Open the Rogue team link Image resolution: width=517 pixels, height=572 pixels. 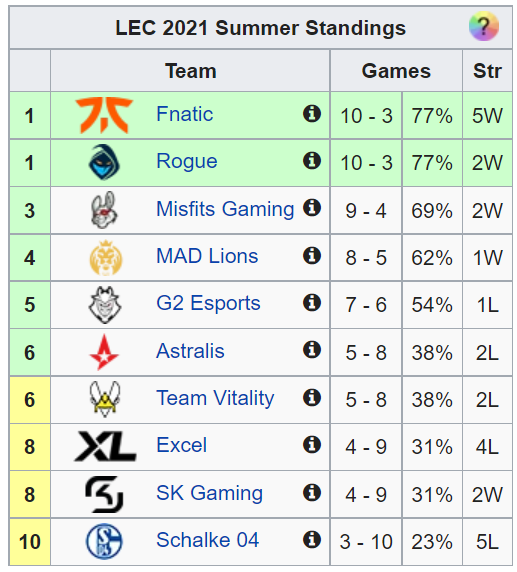pyautogui.click(x=187, y=162)
